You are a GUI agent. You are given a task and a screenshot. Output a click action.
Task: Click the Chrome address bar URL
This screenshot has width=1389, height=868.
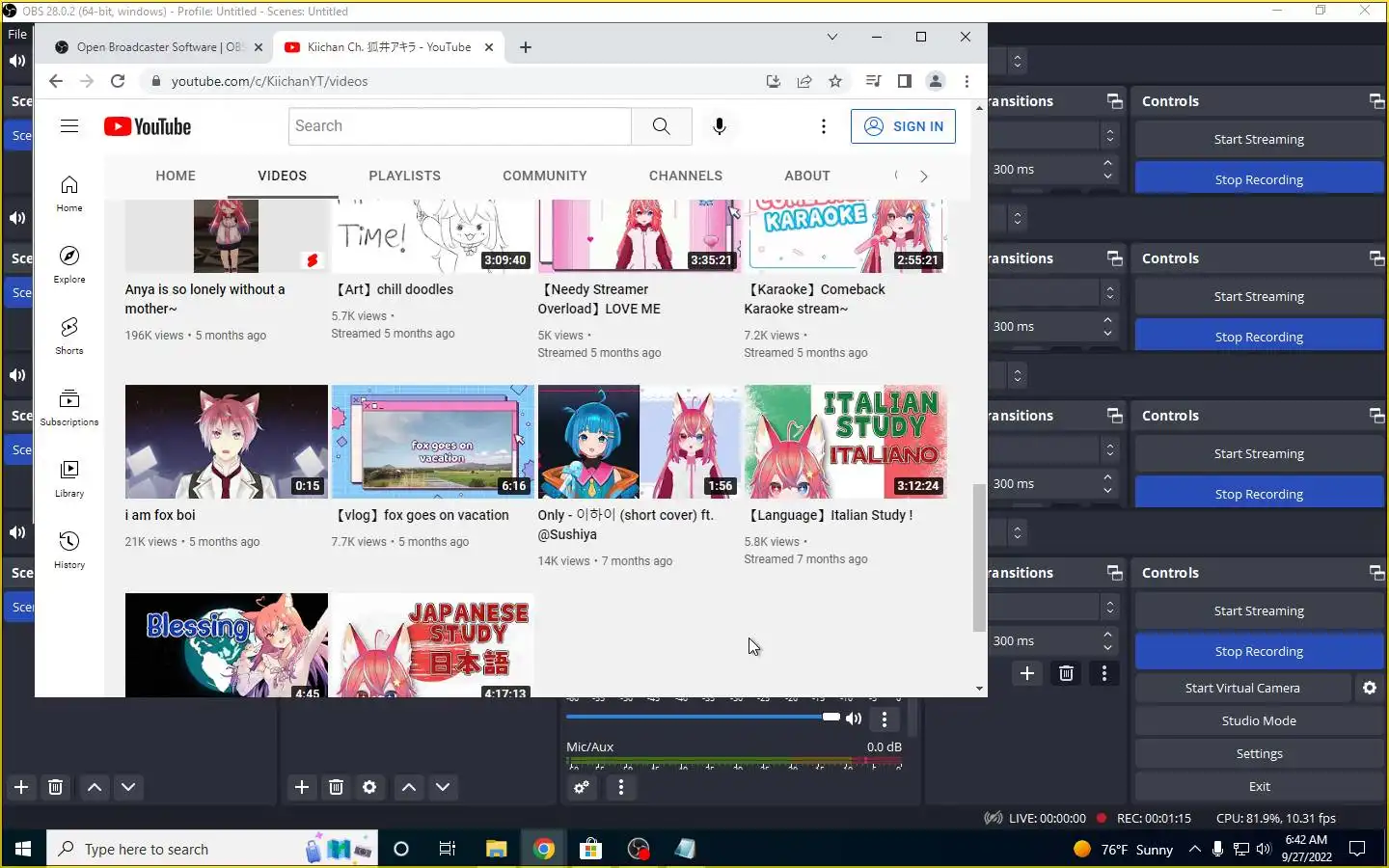pos(269,81)
